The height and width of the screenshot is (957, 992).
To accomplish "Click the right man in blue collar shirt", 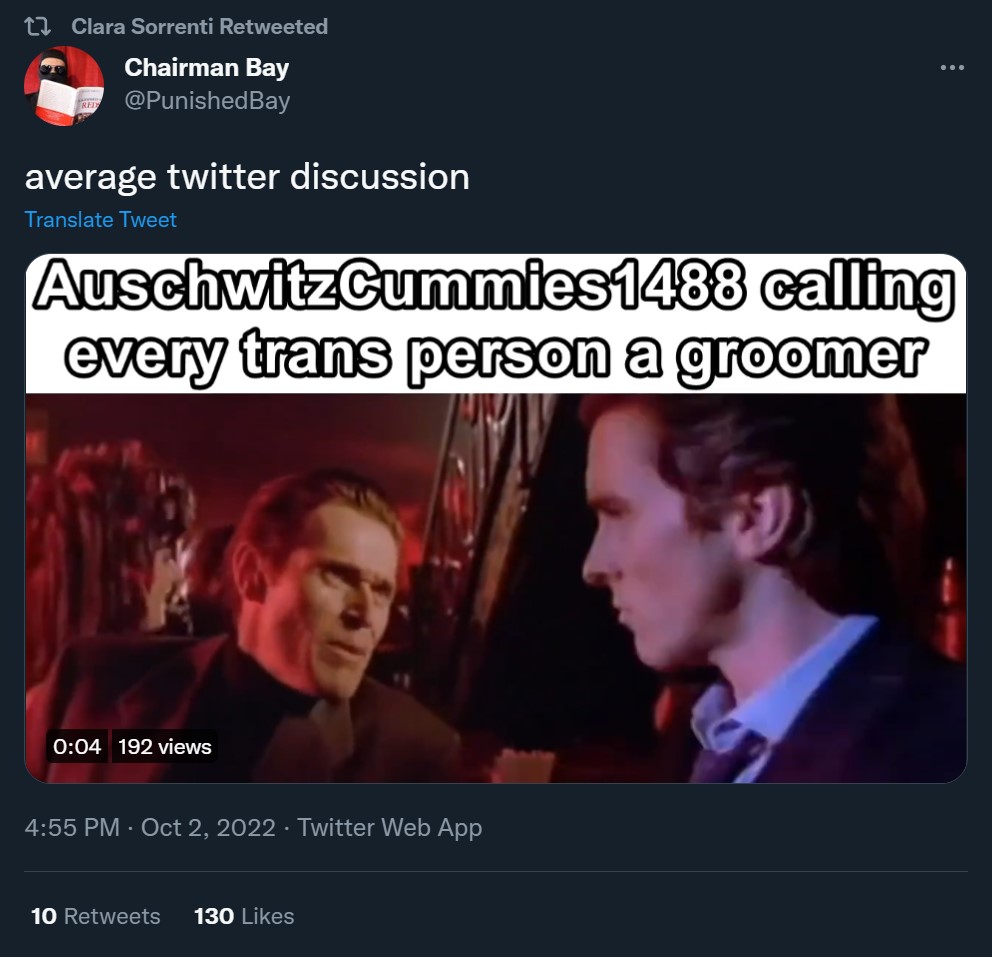I will pyautogui.click(x=759, y=588).
